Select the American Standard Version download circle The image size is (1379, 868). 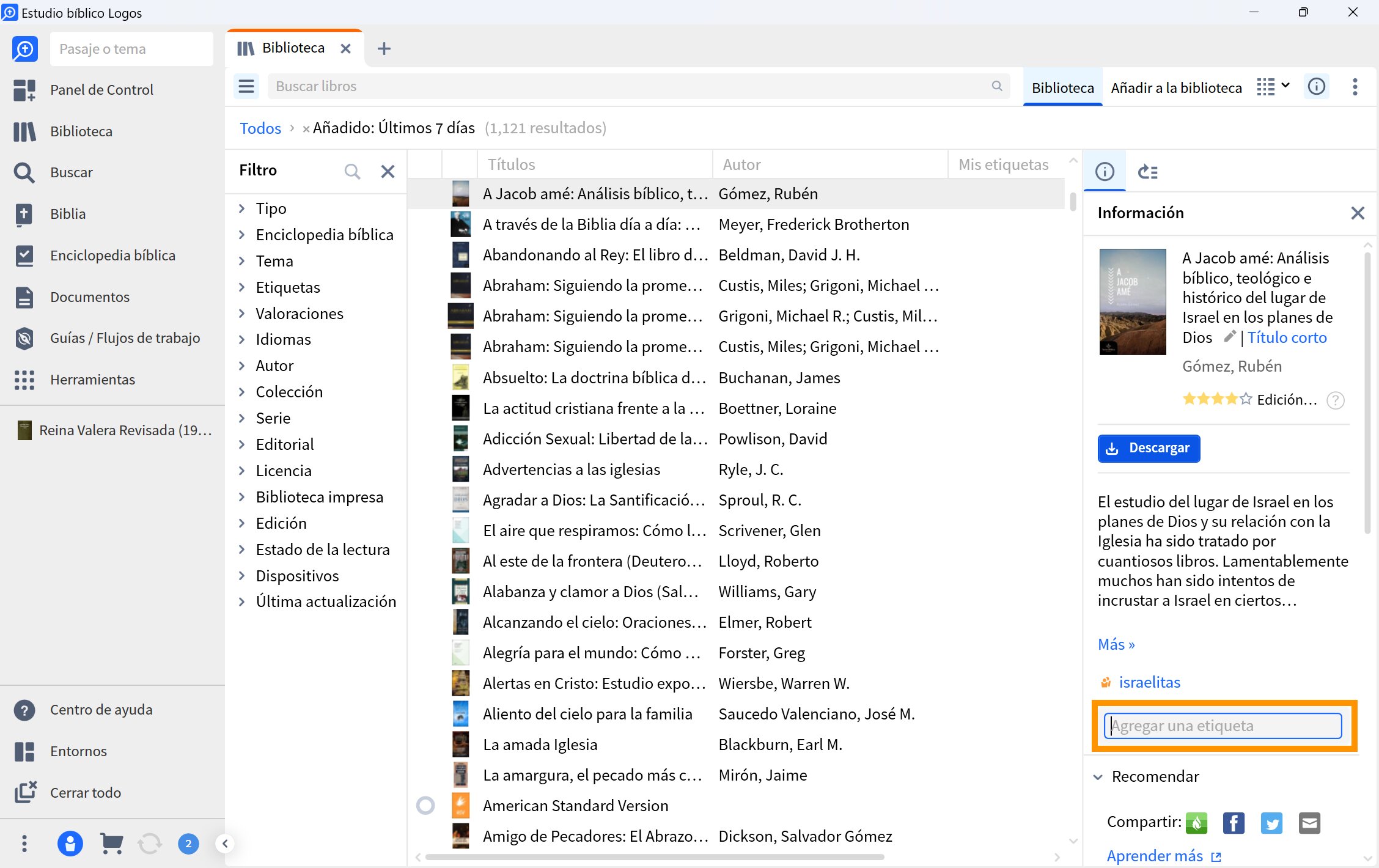point(425,806)
